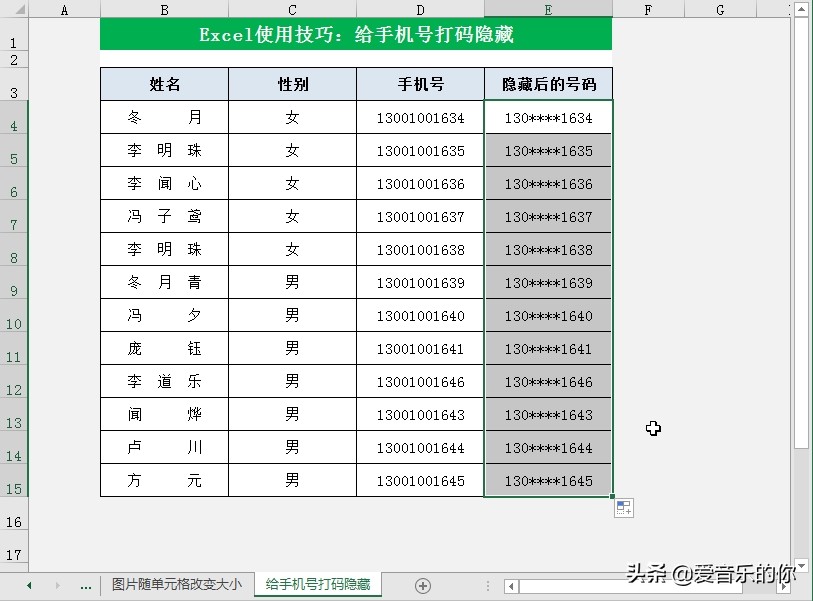The height and width of the screenshot is (601, 813).
Task: Select column B header
Action: [x=163, y=8]
